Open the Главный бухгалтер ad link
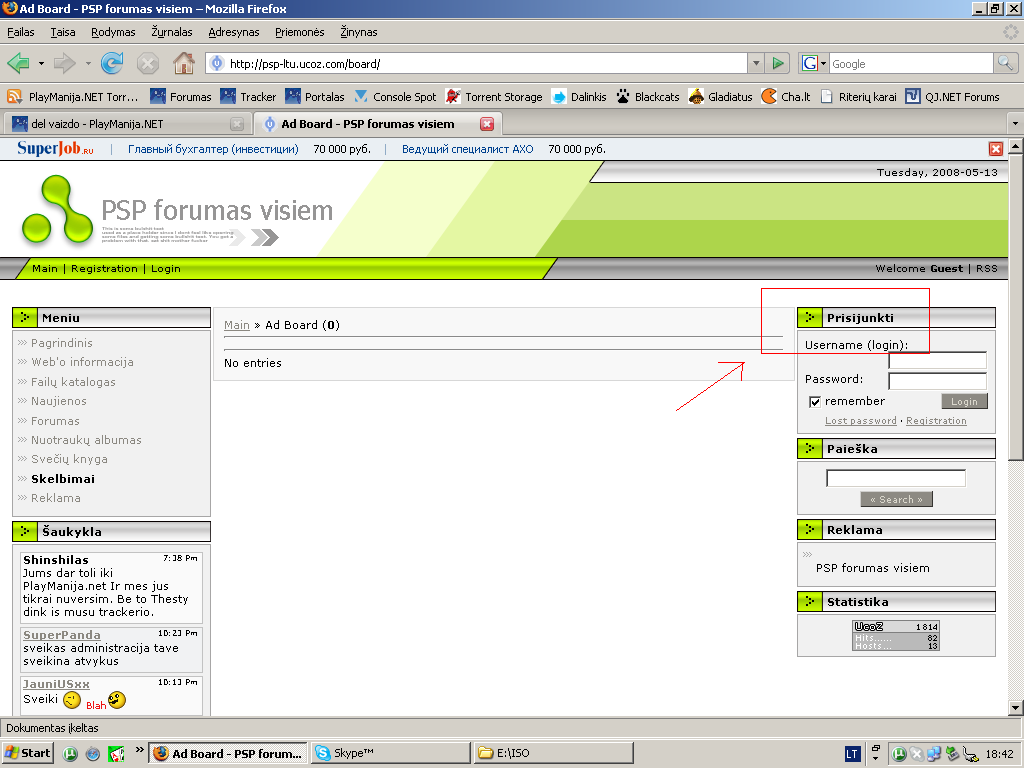This screenshot has width=1024, height=768. pos(213,149)
